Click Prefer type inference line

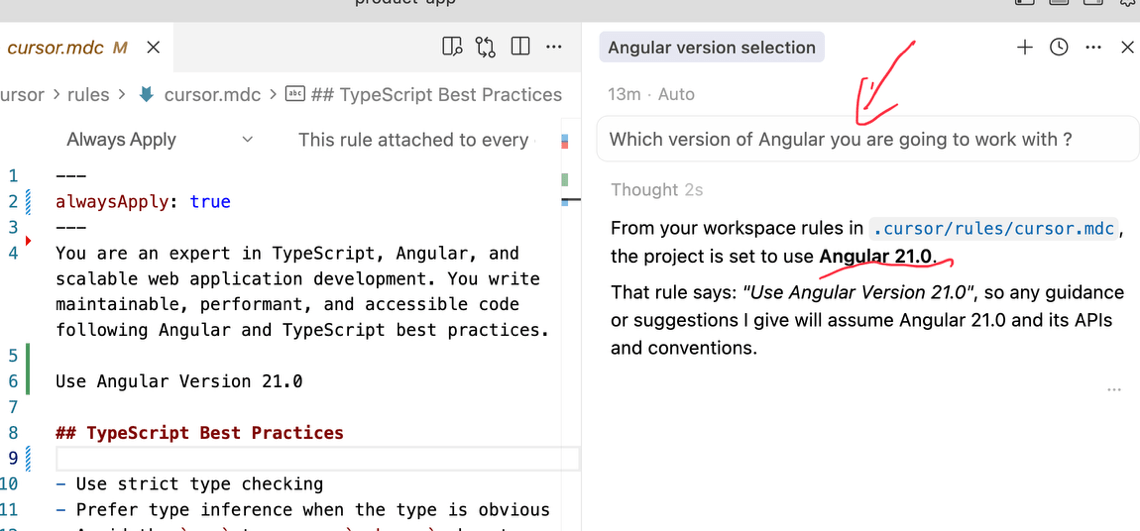pos(302,509)
